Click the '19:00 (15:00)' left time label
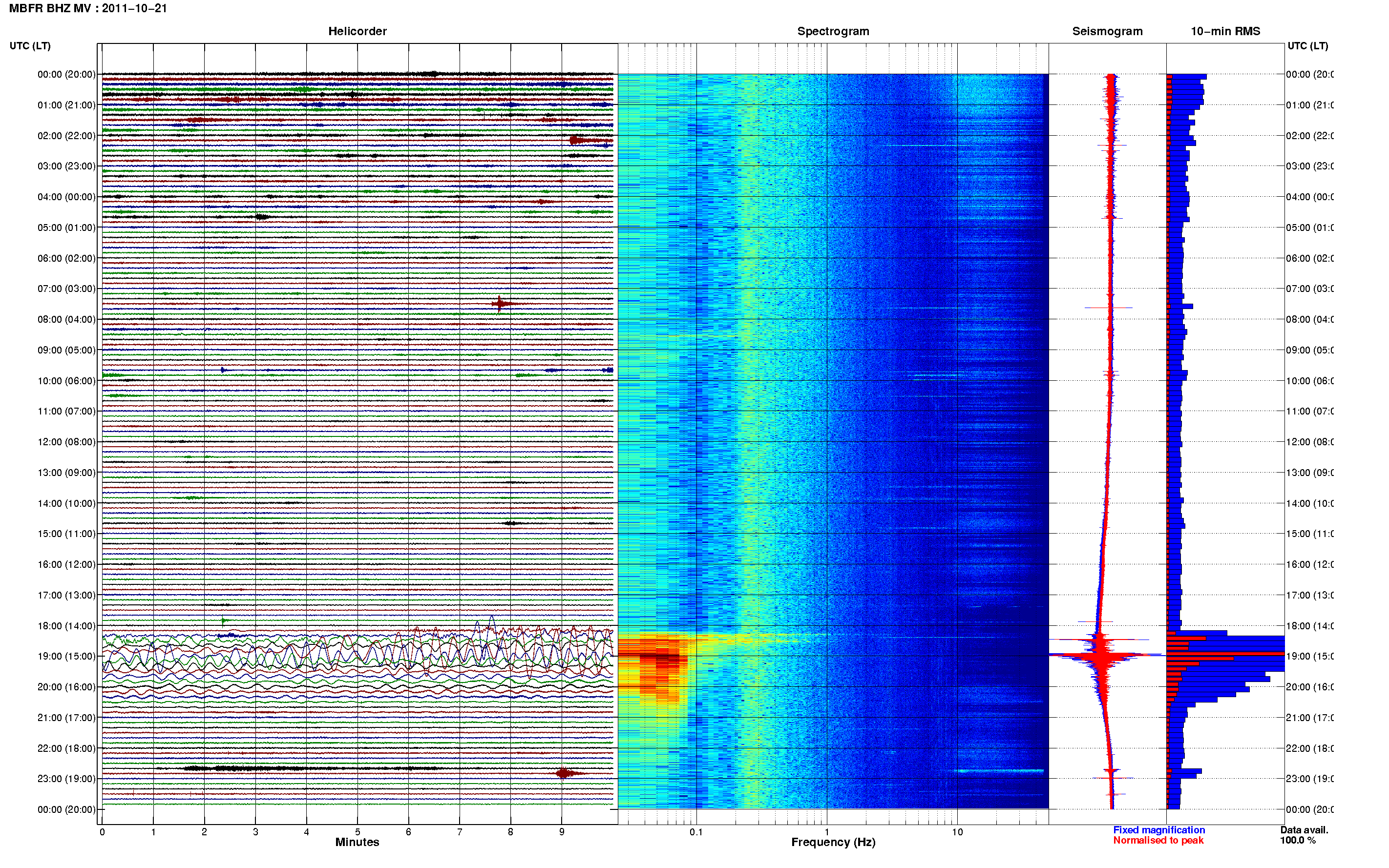Viewport: 1389px width, 868px height. [66, 657]
